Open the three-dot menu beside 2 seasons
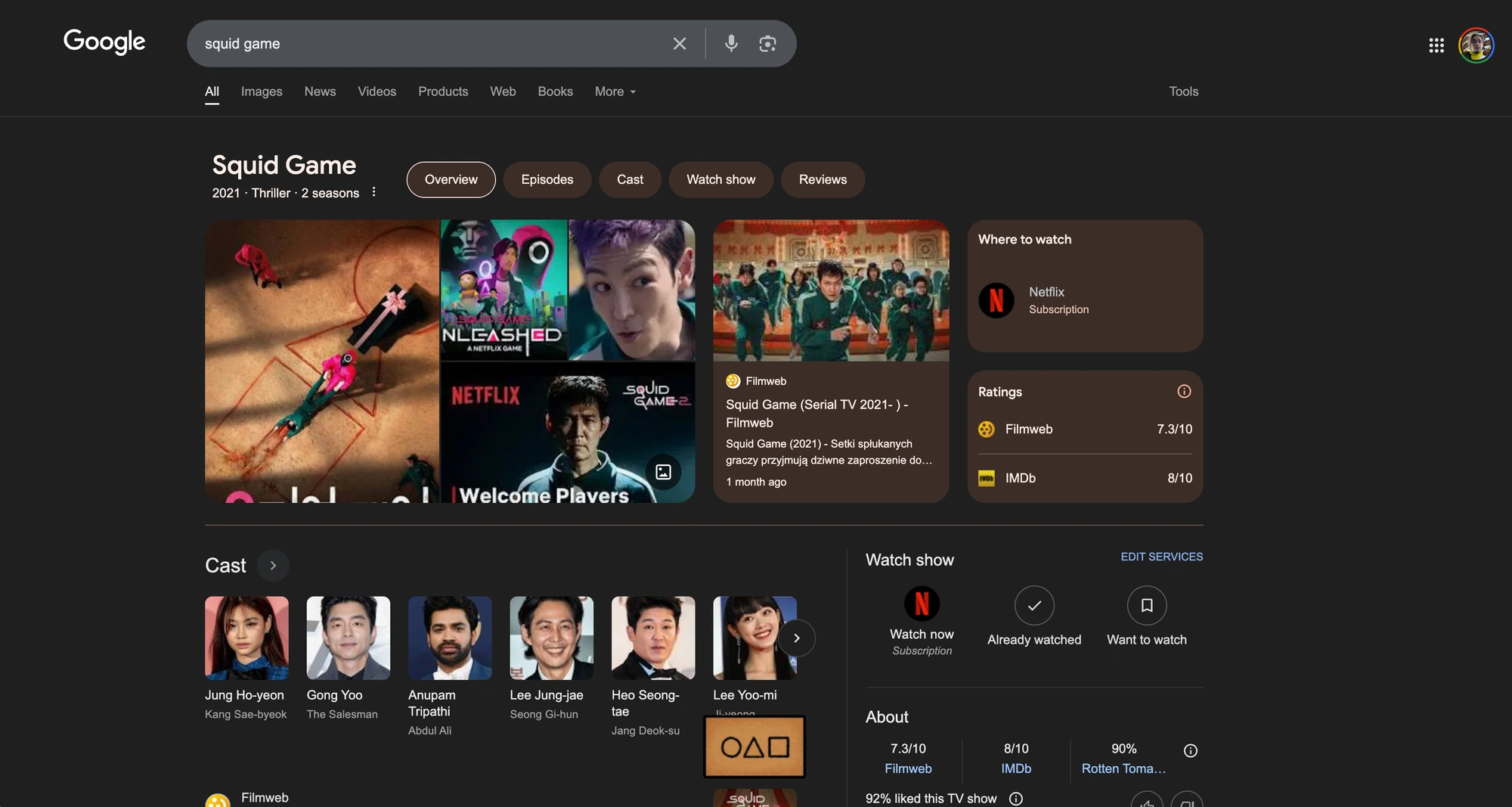Screen dimensions: 1512x807 click(373, 192)
